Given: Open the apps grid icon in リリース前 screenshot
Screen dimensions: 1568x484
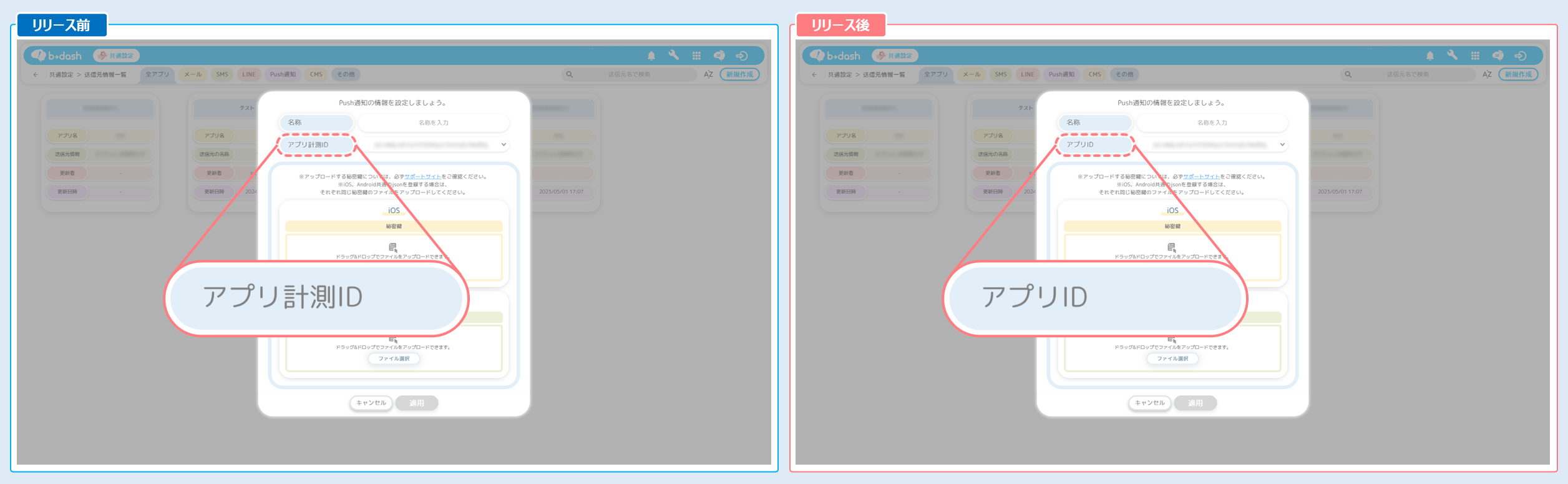Looking at the screenshot, I should point(696,56).
